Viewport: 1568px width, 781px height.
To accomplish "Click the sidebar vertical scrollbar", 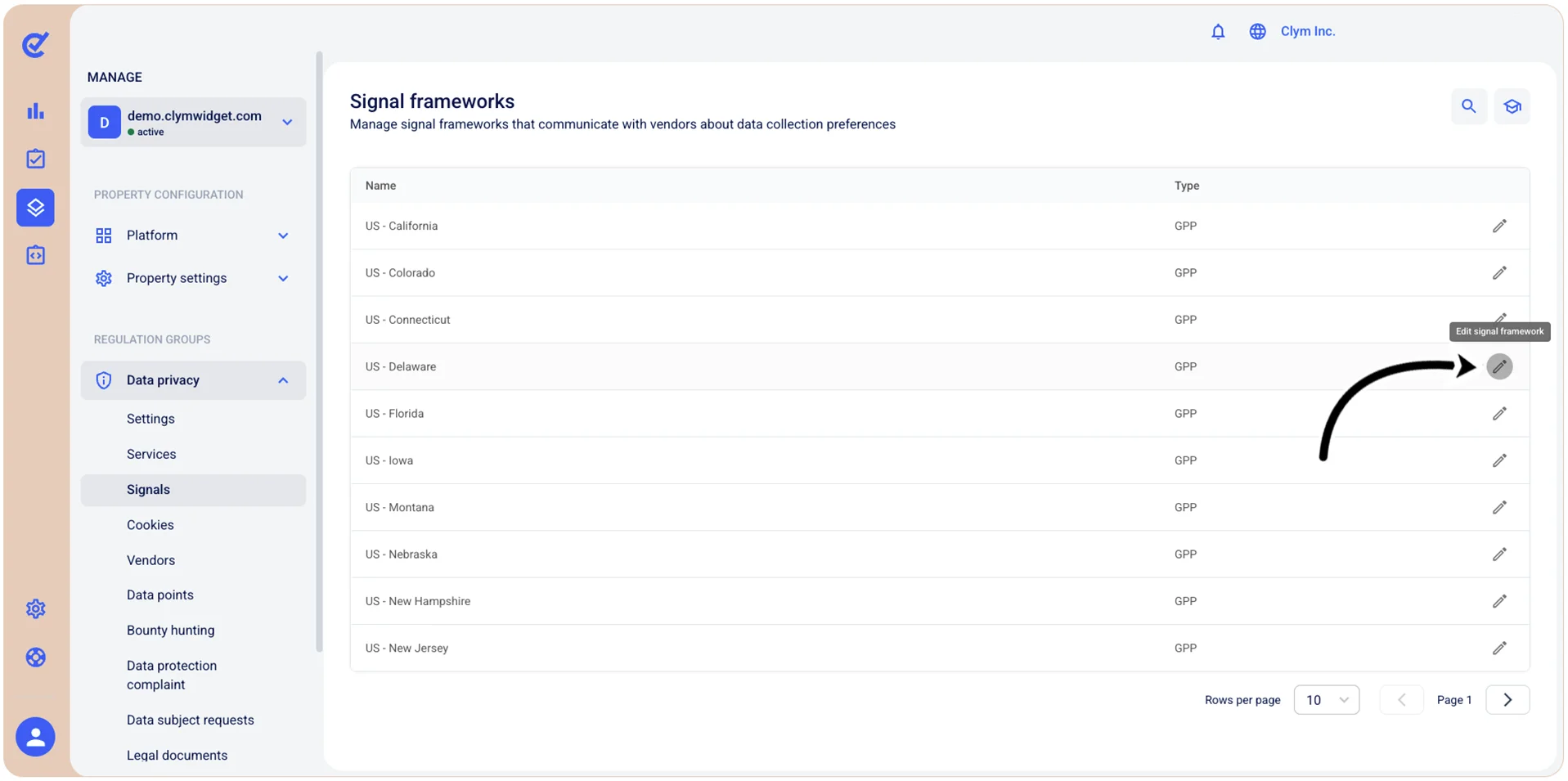I will [319, 352].
